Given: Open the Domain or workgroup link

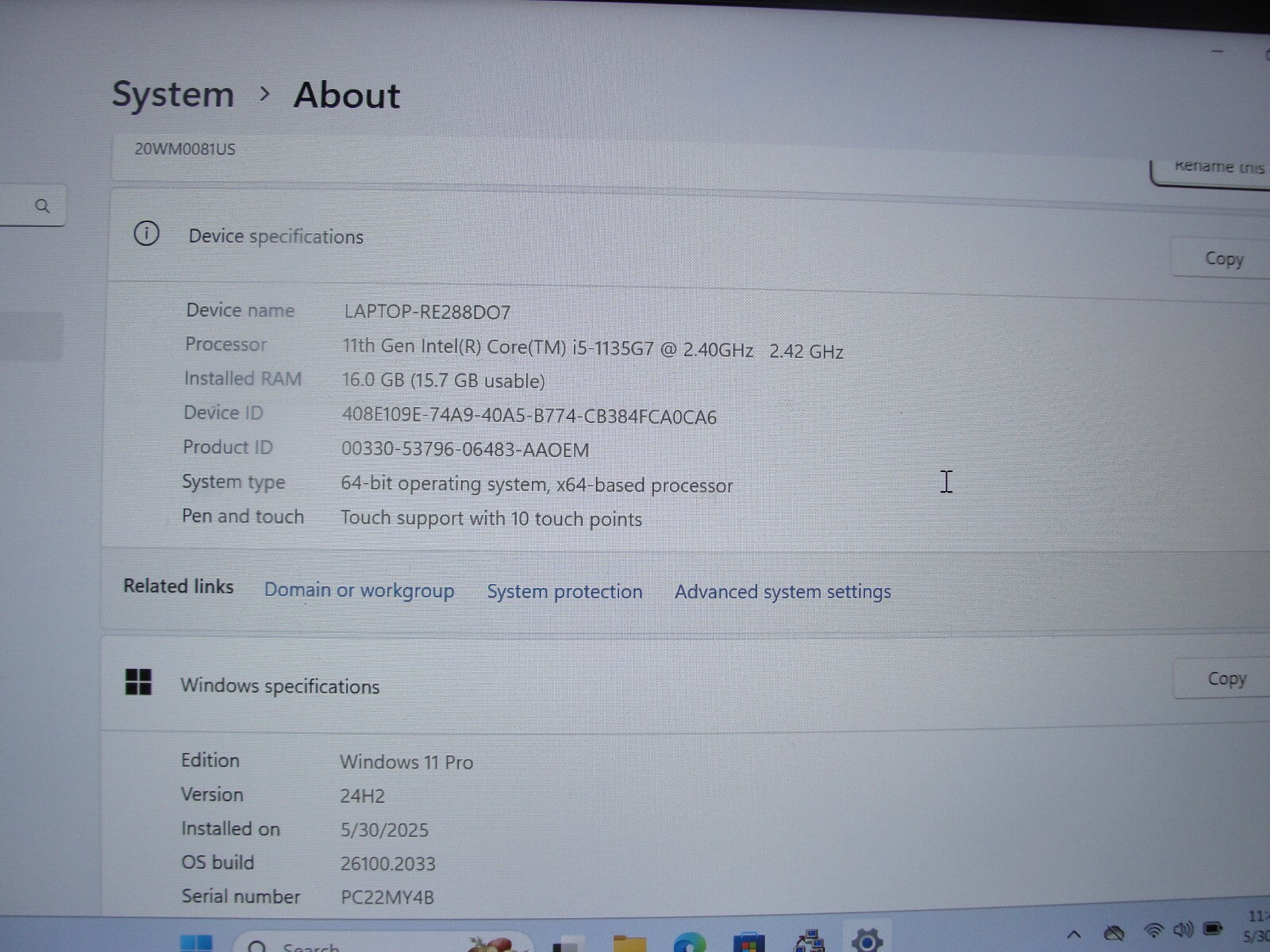Looking at the screenshot, I should pos(359,591).
